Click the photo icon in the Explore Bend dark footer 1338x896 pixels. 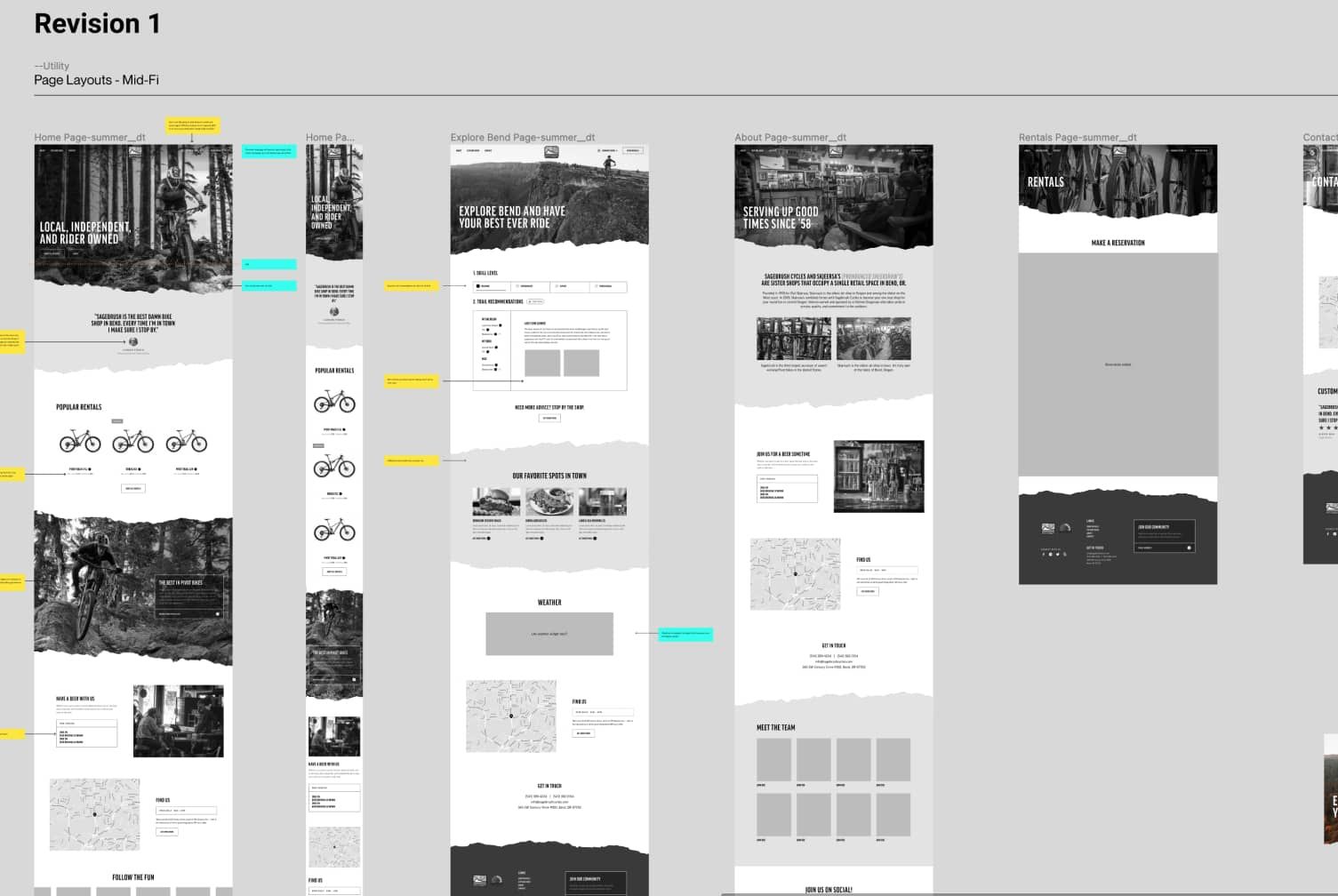click(479, 881)
